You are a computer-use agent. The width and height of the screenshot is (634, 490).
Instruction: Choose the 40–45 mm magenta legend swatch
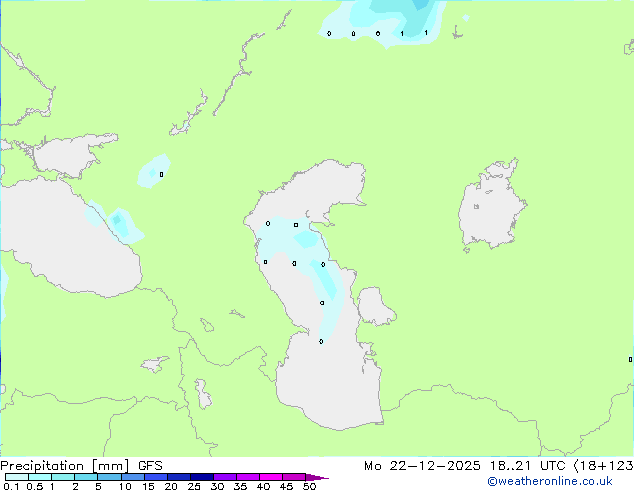(271, 477)
